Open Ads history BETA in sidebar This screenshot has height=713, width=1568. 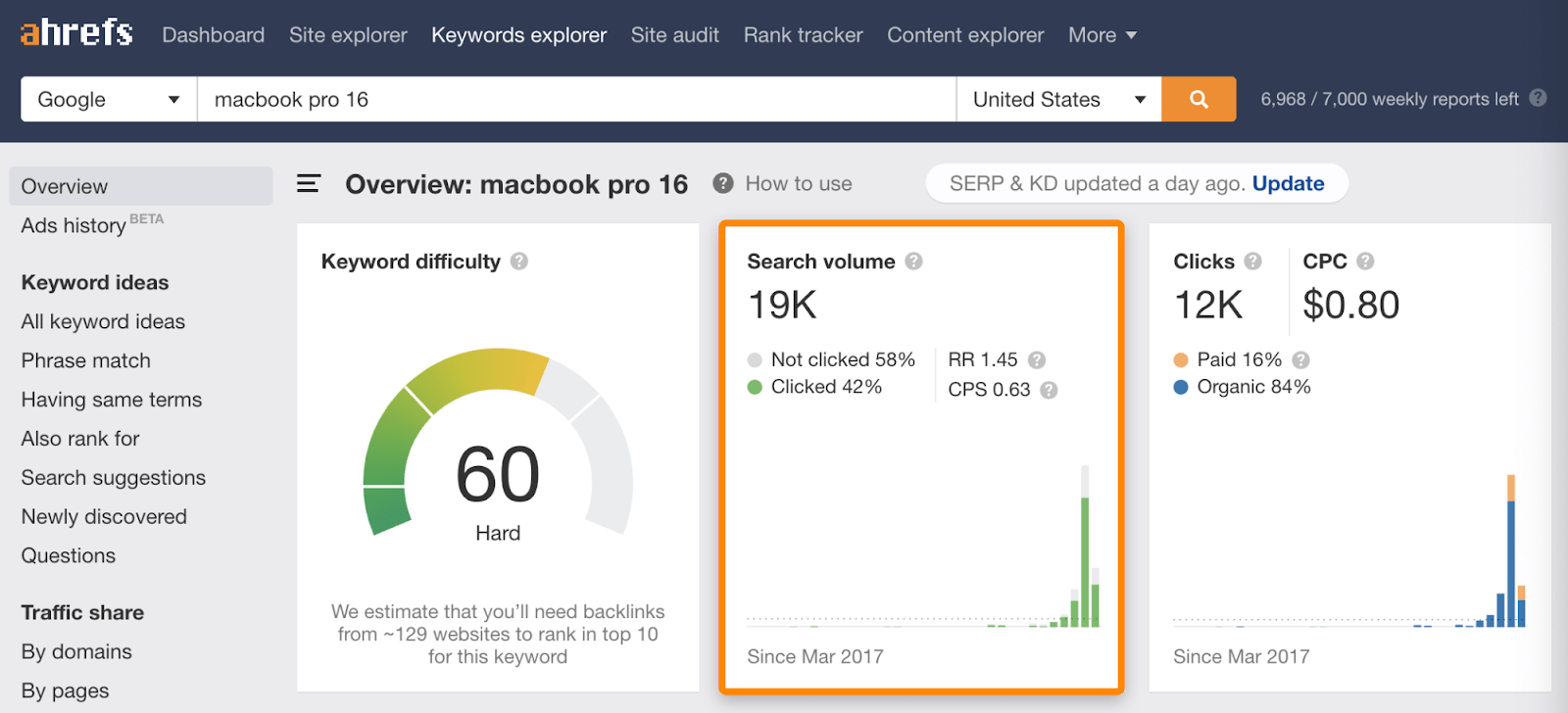point(92,224)
